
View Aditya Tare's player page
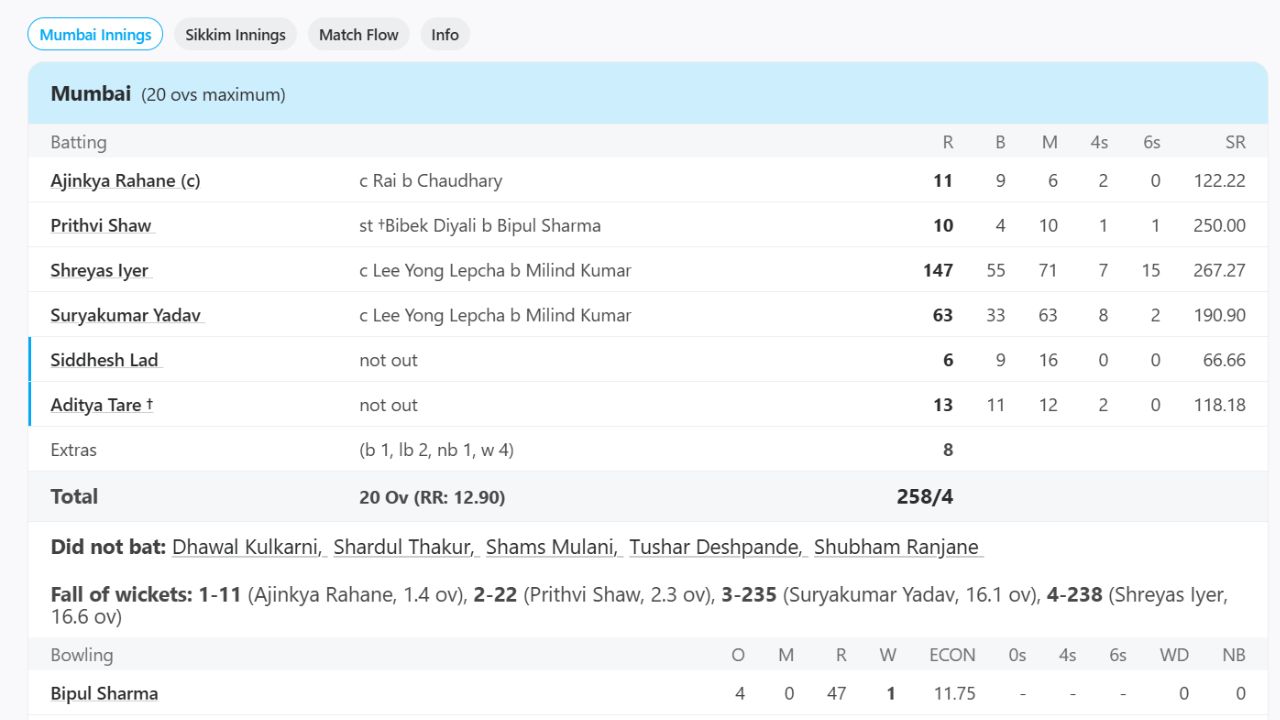(x=101, y=404)
